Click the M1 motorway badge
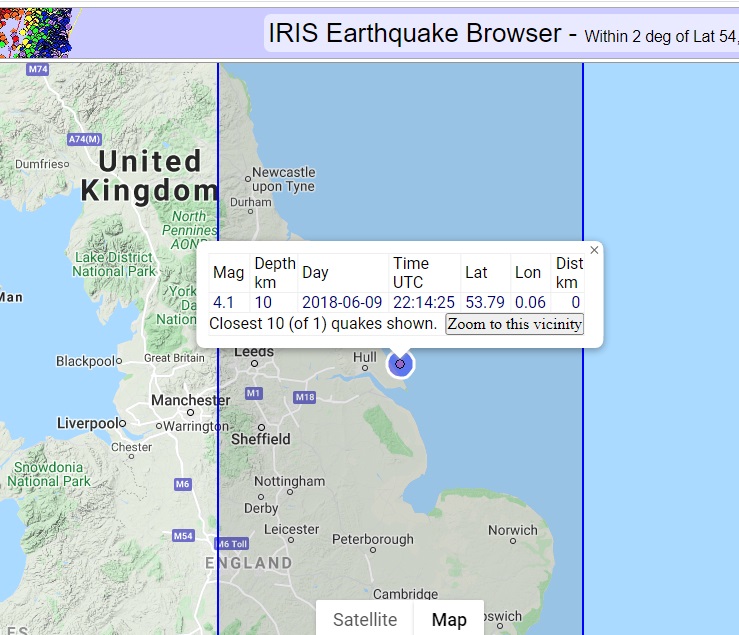The image size is (739, 635). (x=254, y=393)
